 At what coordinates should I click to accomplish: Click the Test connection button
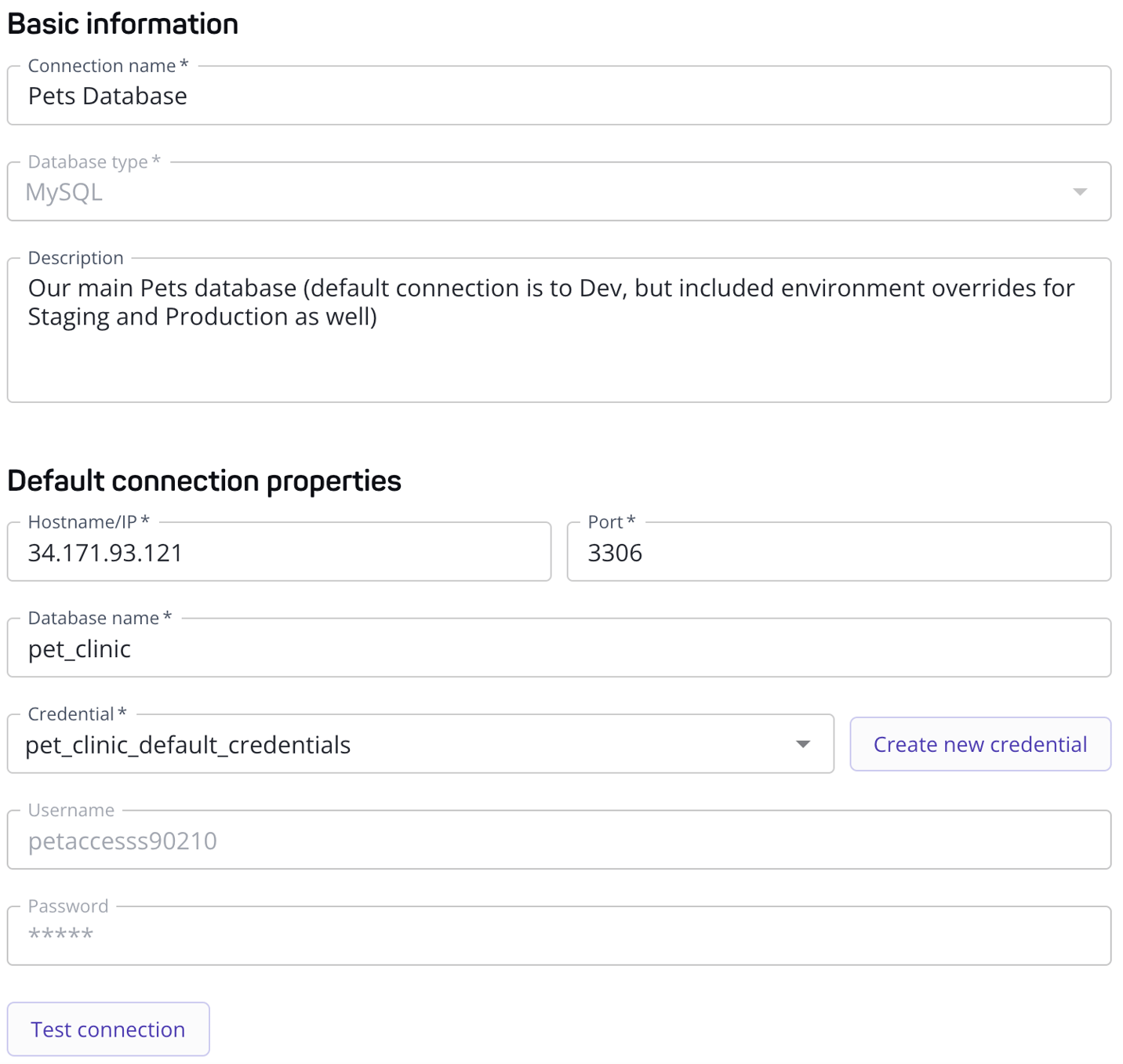tap(107, 1029)
